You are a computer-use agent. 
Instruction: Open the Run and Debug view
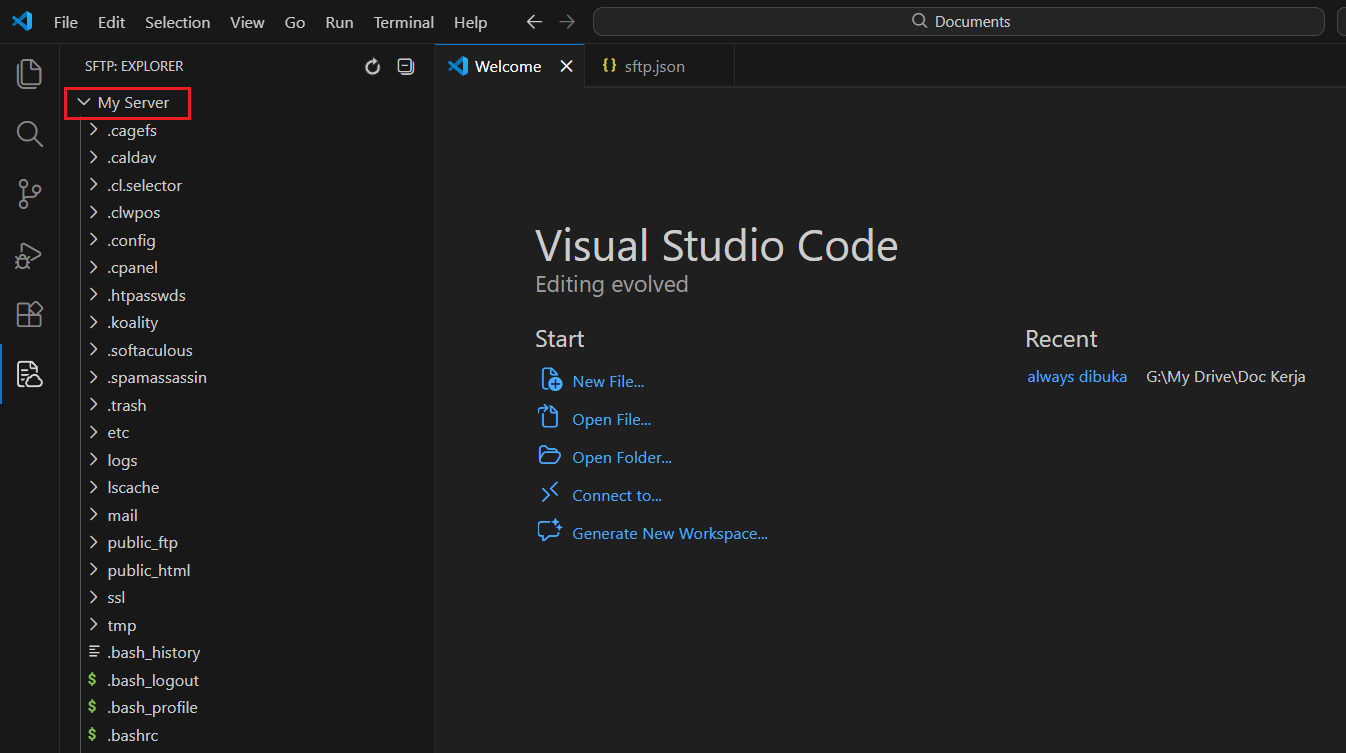30,255
